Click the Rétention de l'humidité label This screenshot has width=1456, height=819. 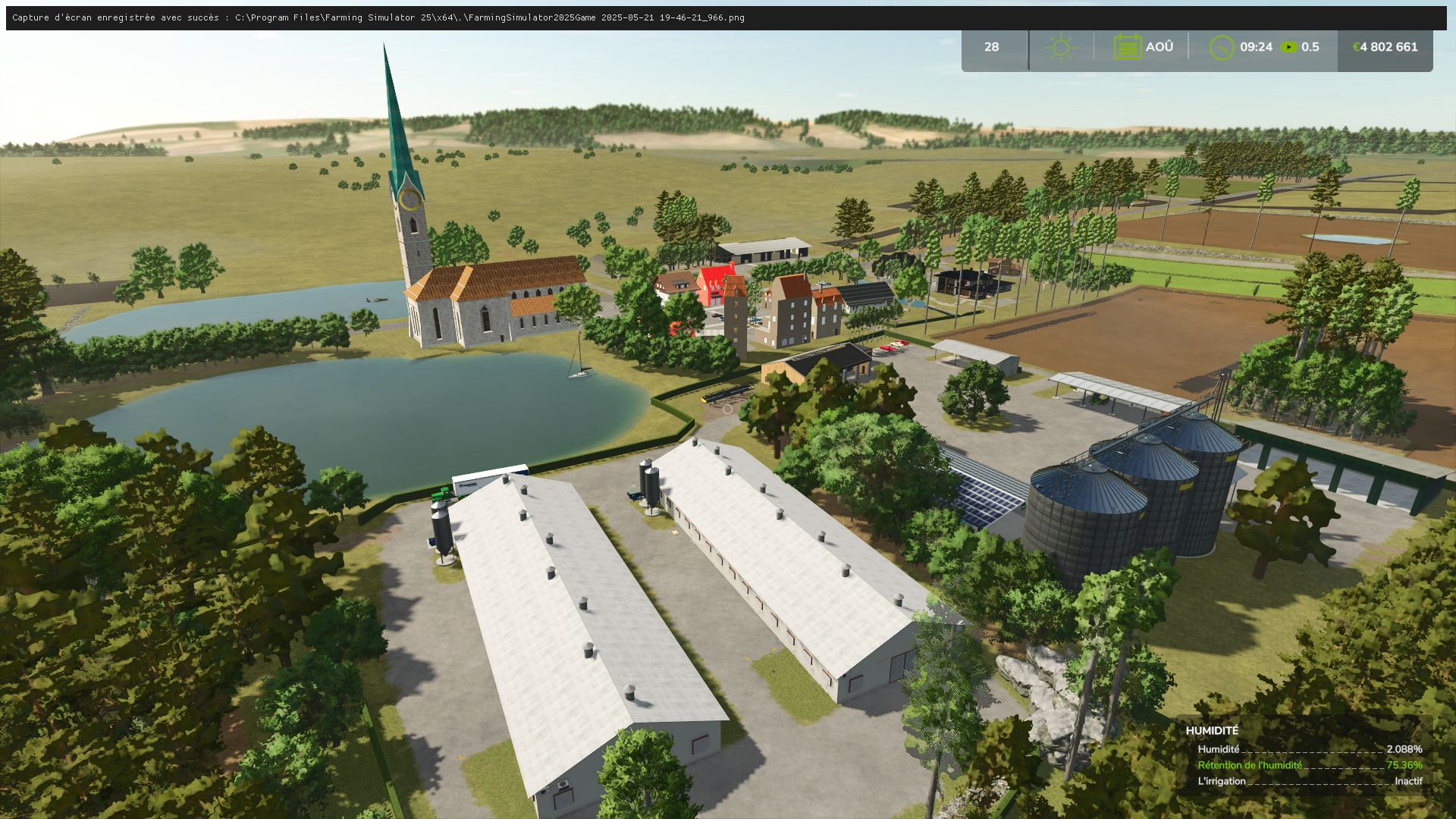click(1250, 765)
